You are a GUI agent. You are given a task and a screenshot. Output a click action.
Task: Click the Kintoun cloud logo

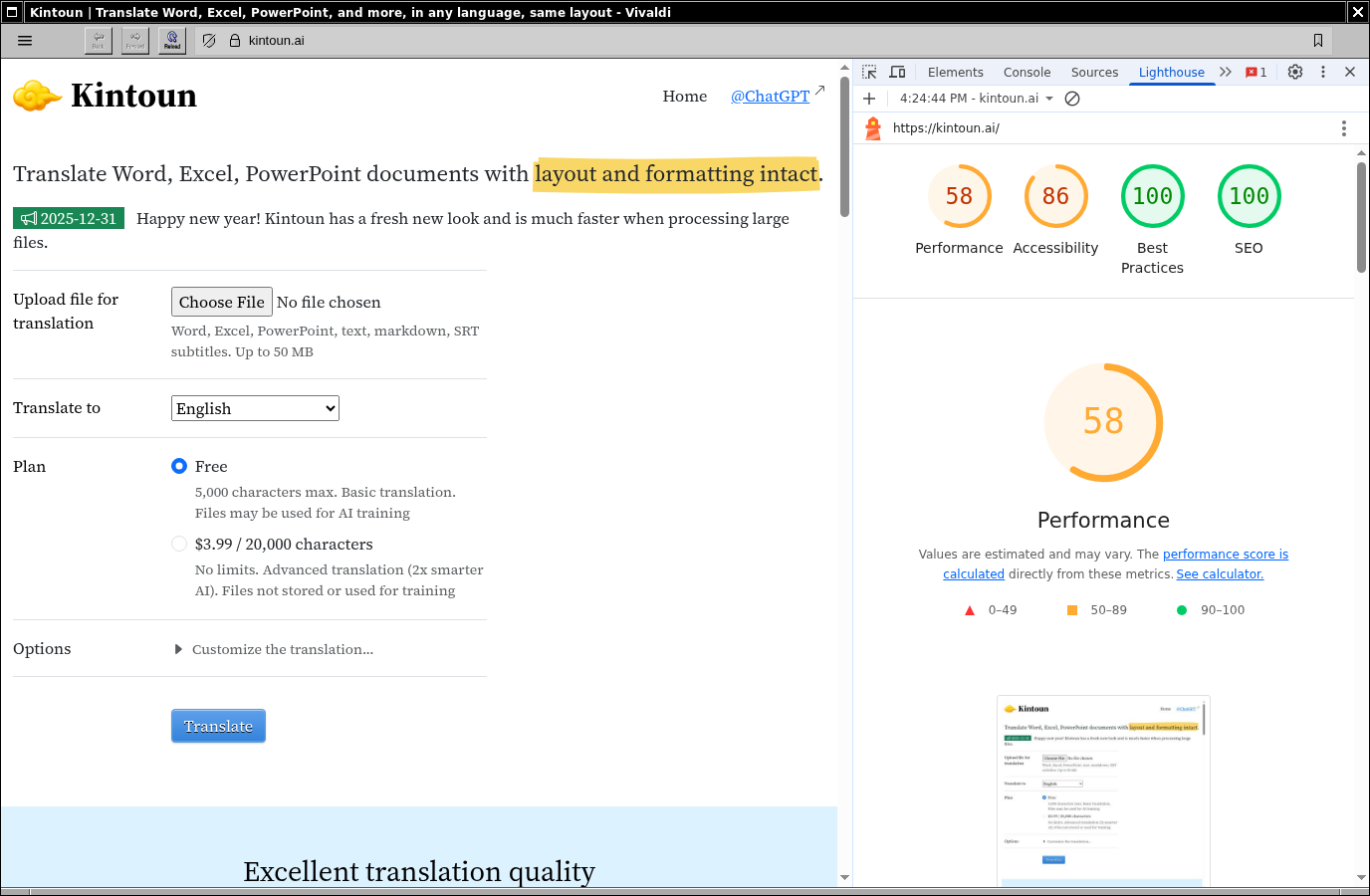click(36, 95)
